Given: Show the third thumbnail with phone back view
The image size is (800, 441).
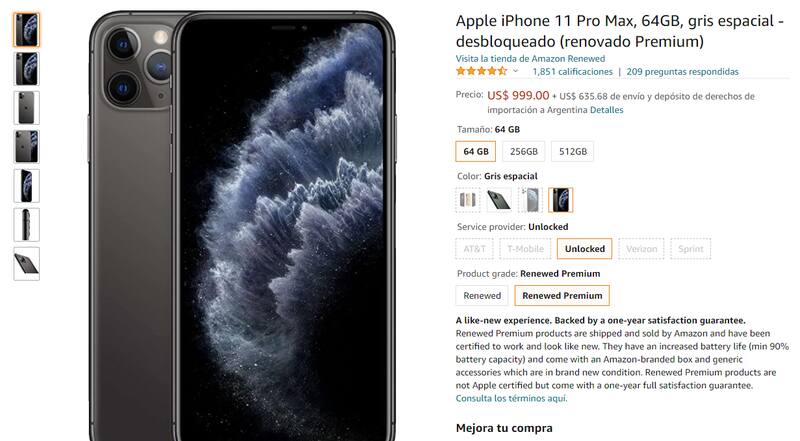Looking at the screenshot, I should tap(27, 108).
